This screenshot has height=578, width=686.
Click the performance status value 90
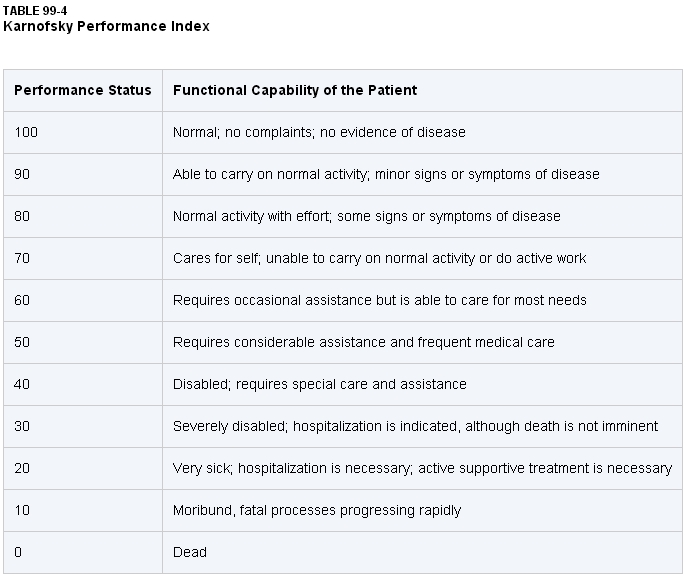pyautogui.click(x=22, y=174)
